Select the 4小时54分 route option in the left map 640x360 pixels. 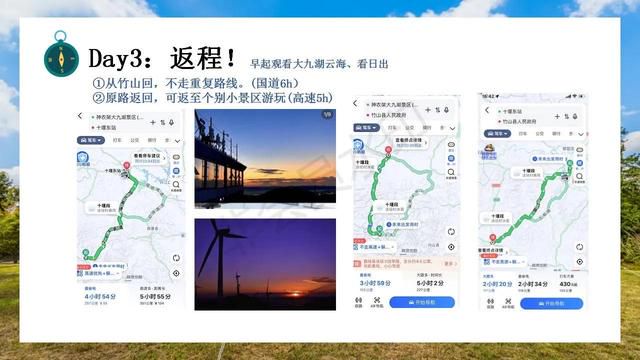click(100, 296)
